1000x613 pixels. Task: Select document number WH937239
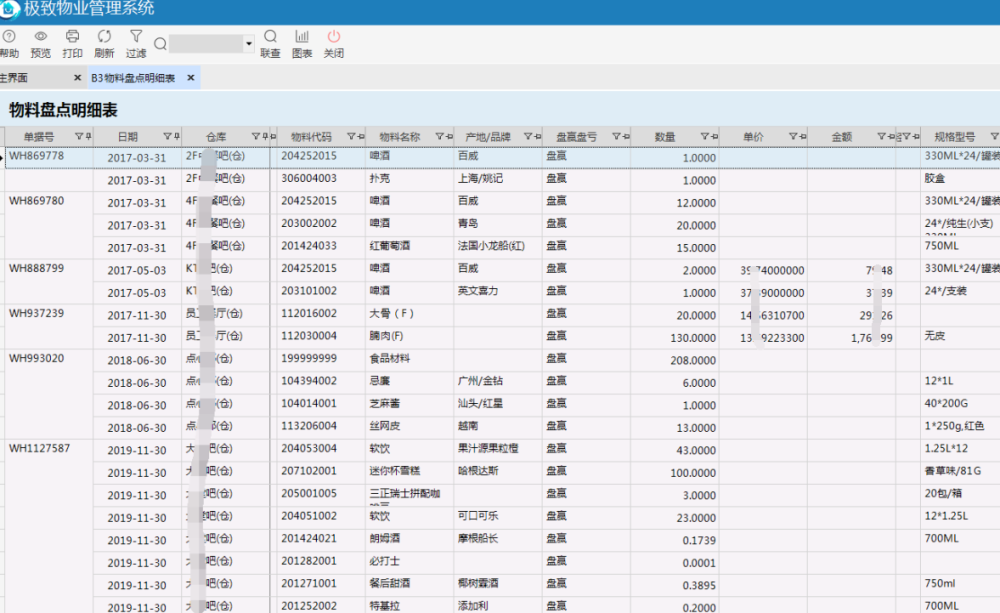36,313
